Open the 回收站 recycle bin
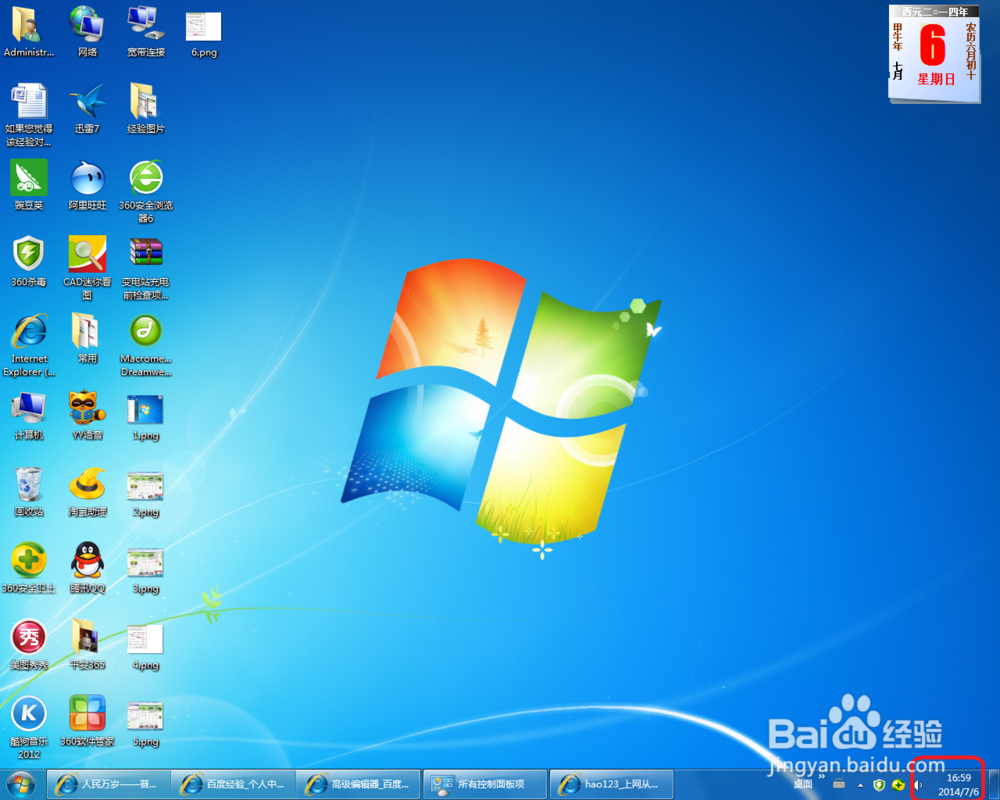Image resolution: width=1000 pixels, height=800 pixels. 29,492
